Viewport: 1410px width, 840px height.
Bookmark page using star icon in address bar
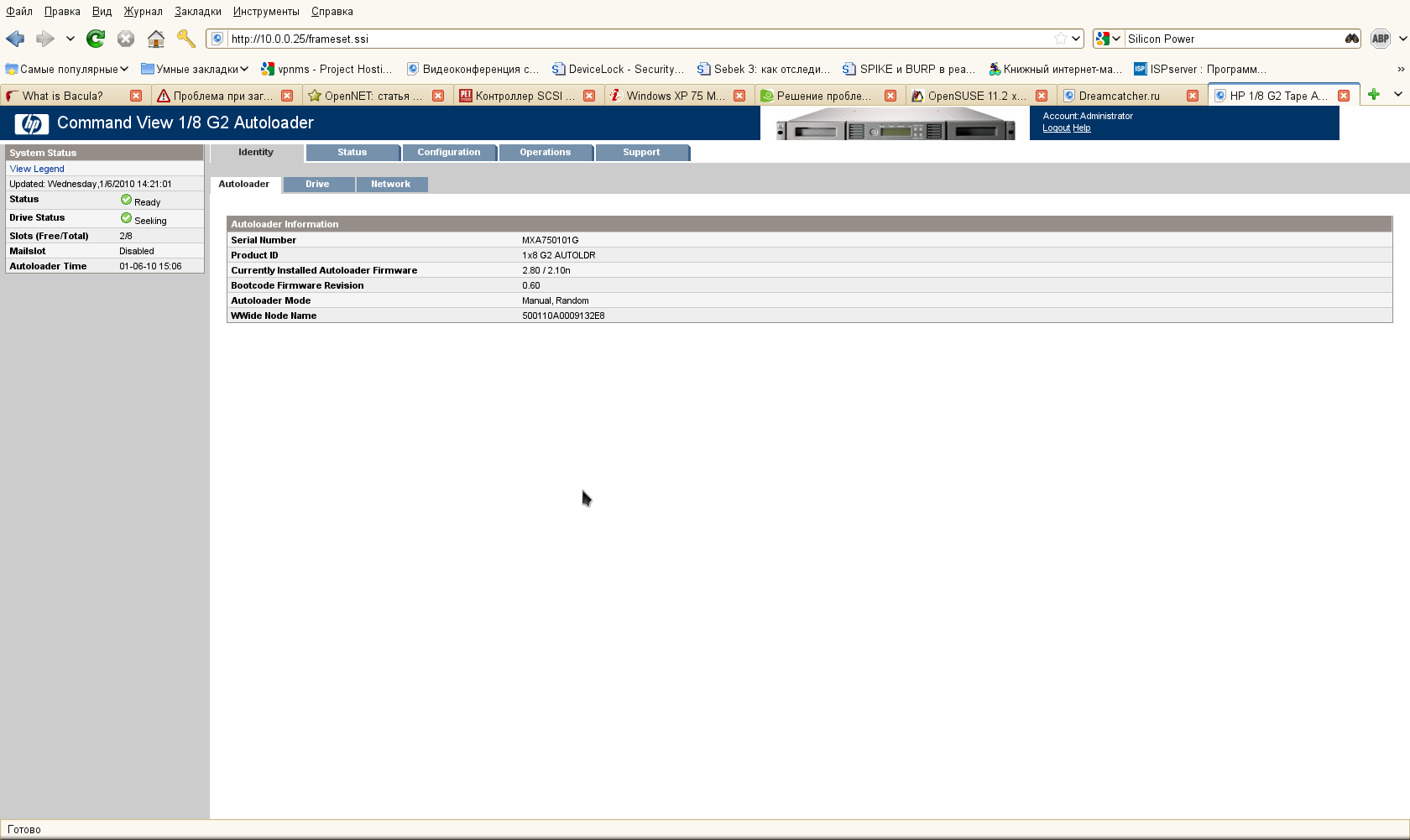[1061, 39]
